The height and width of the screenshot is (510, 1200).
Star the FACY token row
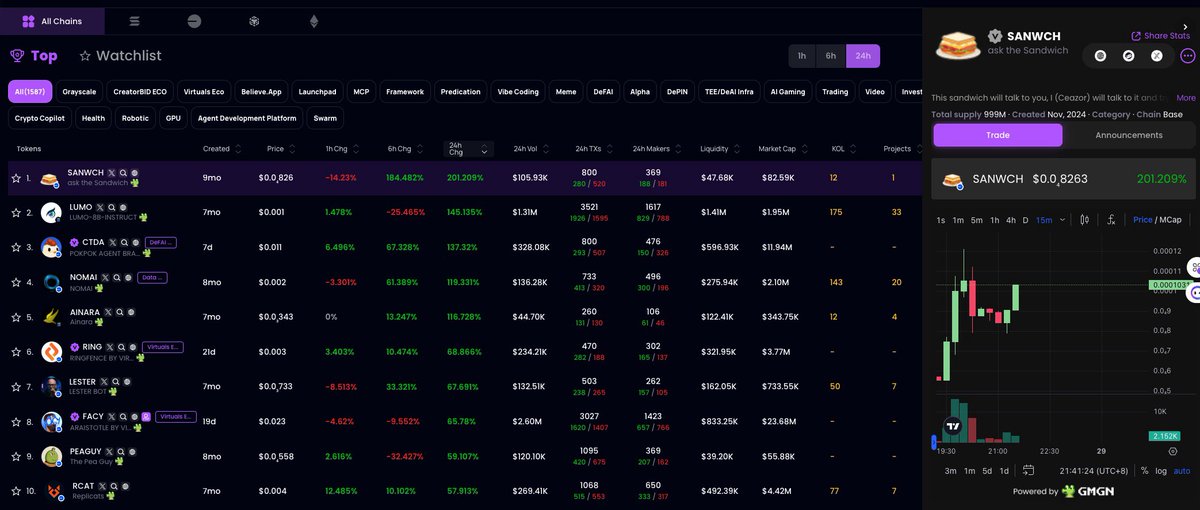click(16, 421)
